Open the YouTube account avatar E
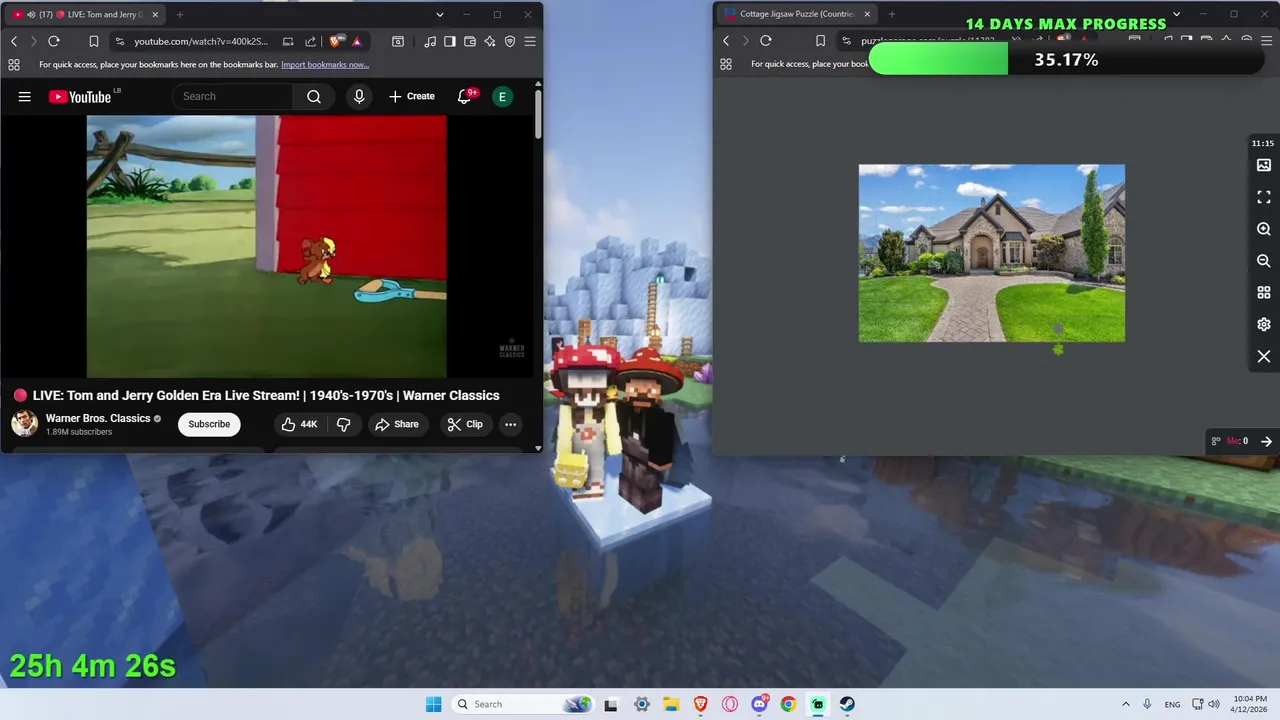This screenshot has height=720, width=1280. point(502,96)
